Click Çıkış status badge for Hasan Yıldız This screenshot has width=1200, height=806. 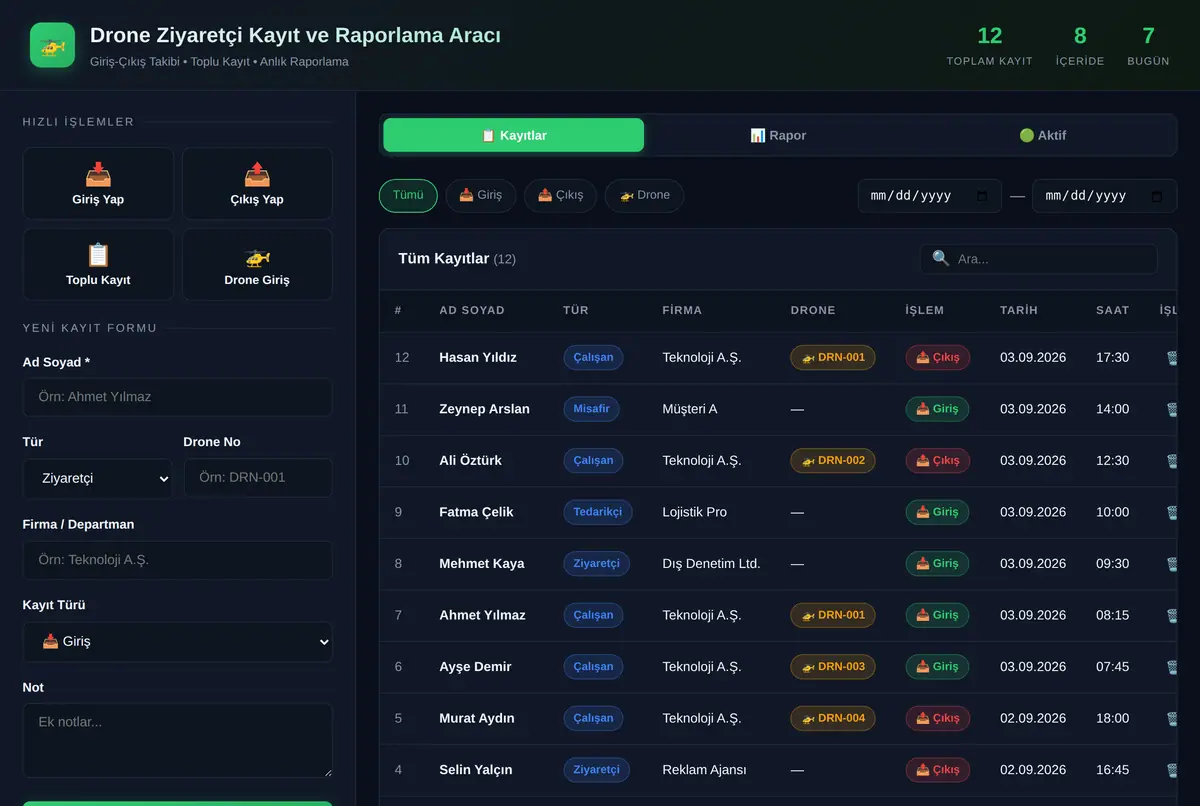point(938,357)
